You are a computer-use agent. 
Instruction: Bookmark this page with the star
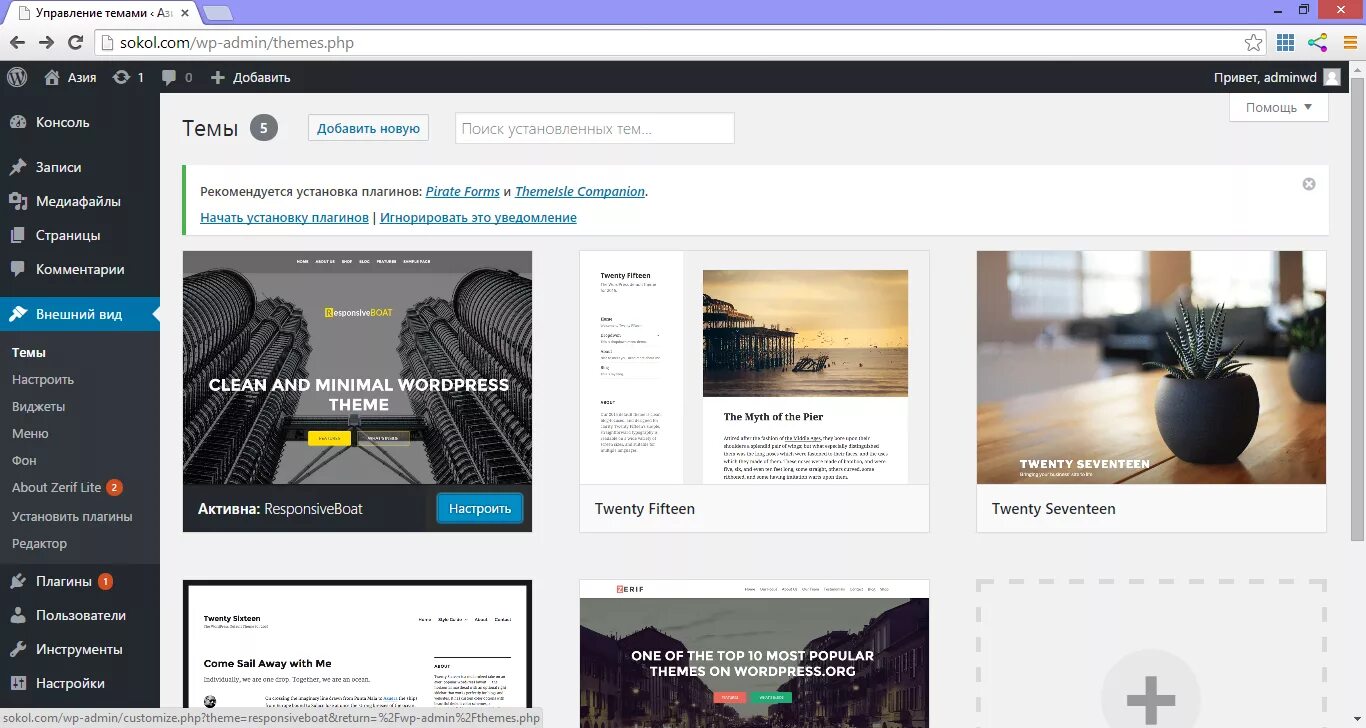[1253, 43]
